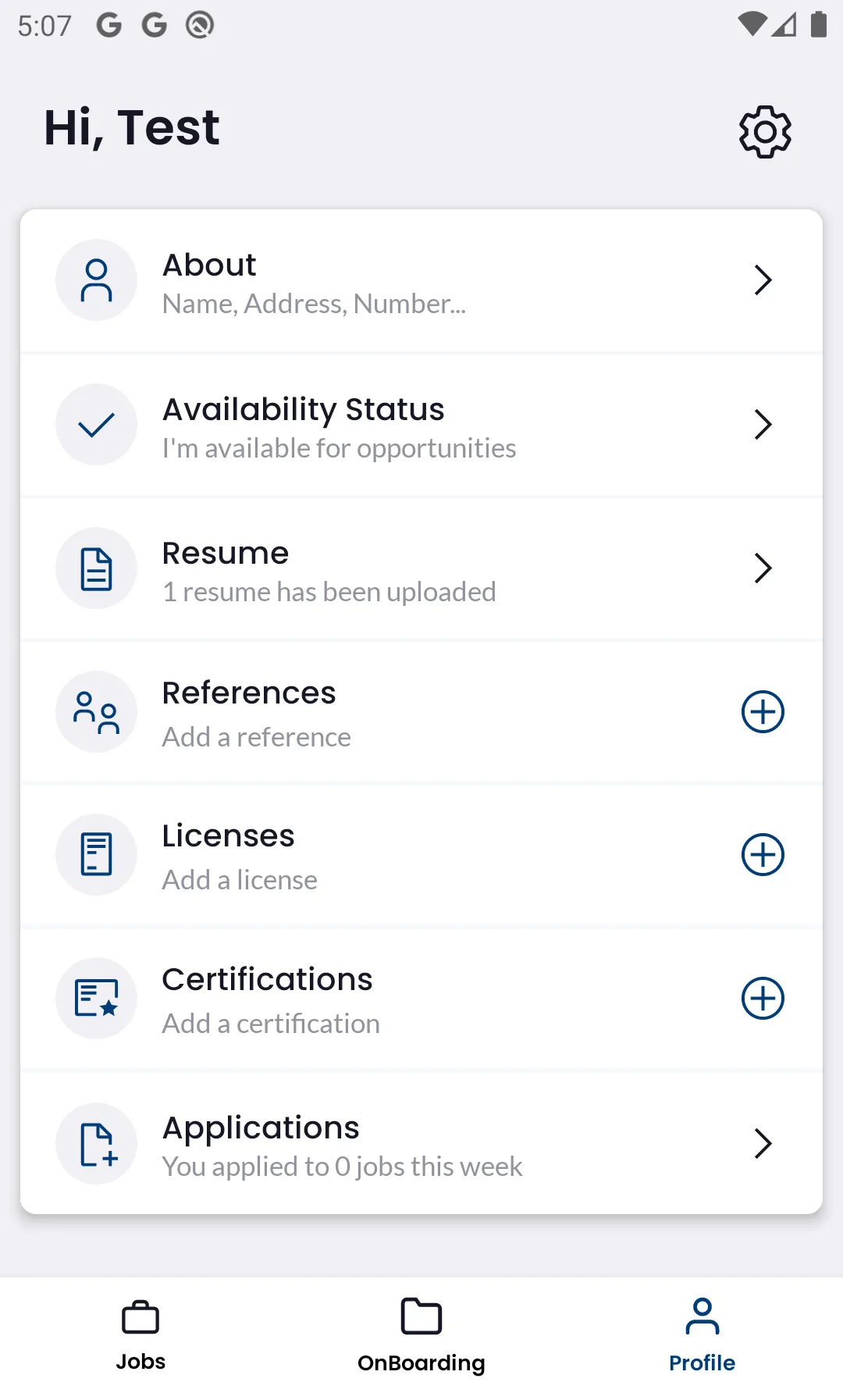This screenshot has width=843, height=1400.
Task: Tap '1 resume has been uploaded' text
Action: [329, 593]
